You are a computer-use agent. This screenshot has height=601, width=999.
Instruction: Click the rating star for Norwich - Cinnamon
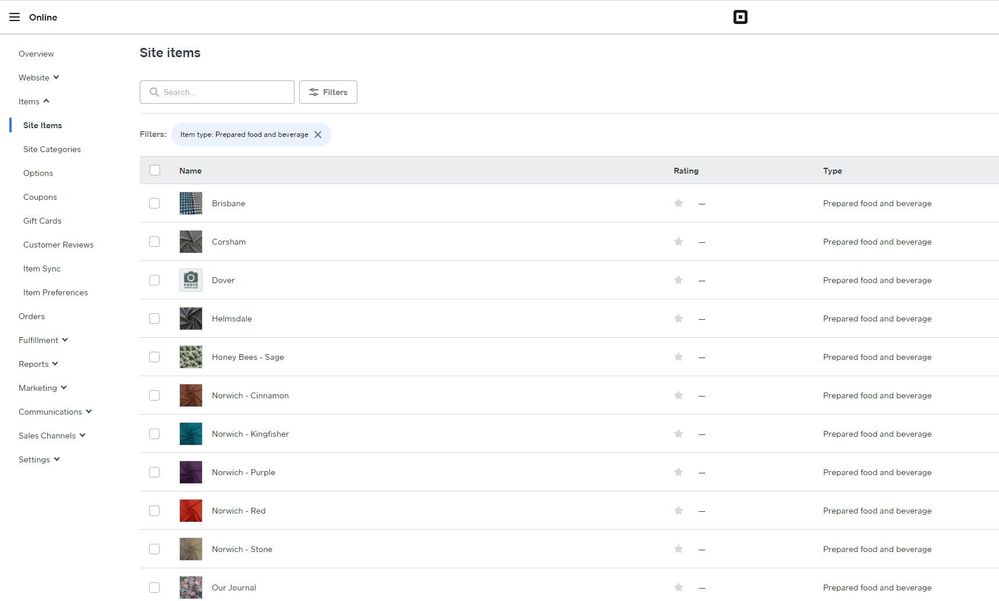tap(678, 395)
